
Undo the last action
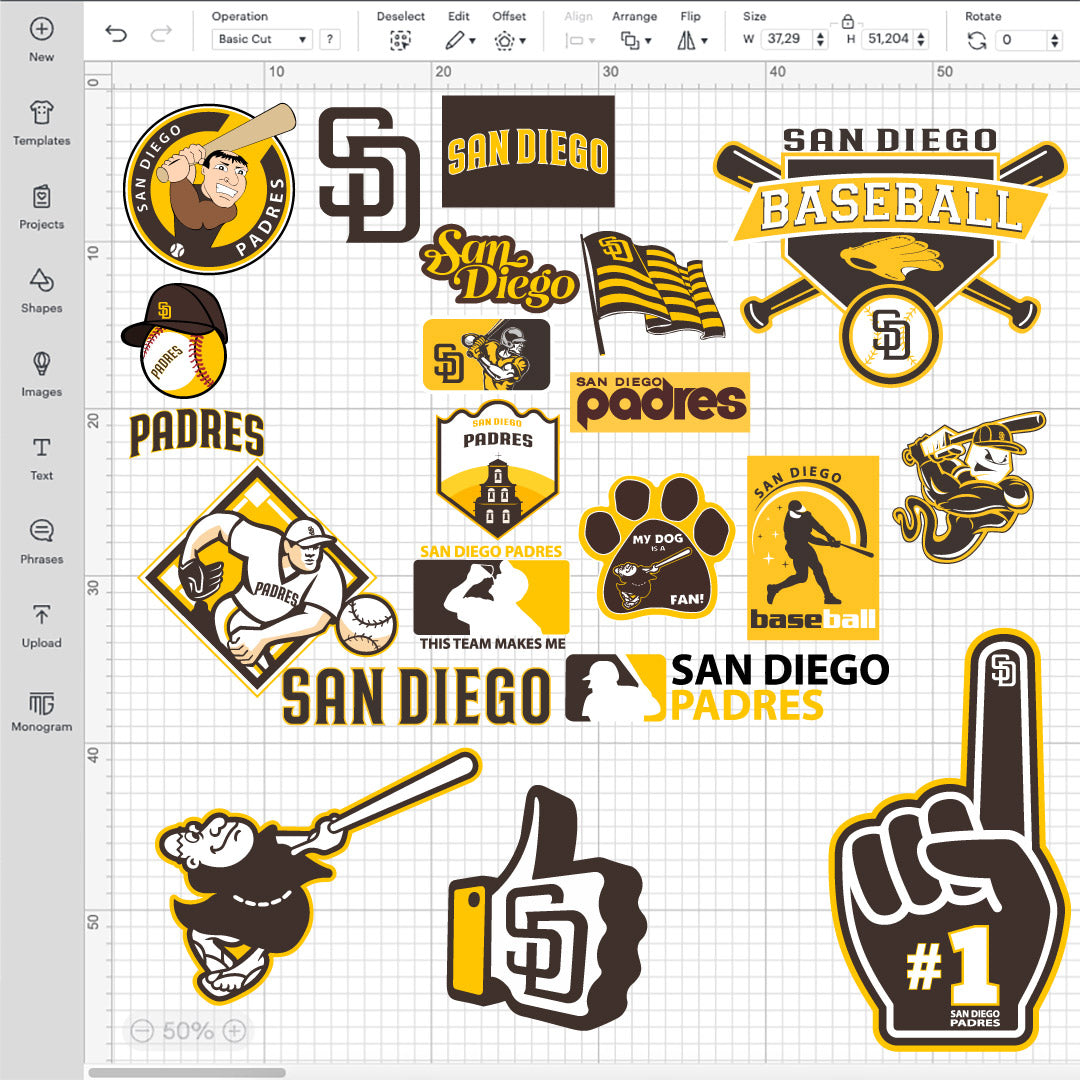tap(117, 36)
